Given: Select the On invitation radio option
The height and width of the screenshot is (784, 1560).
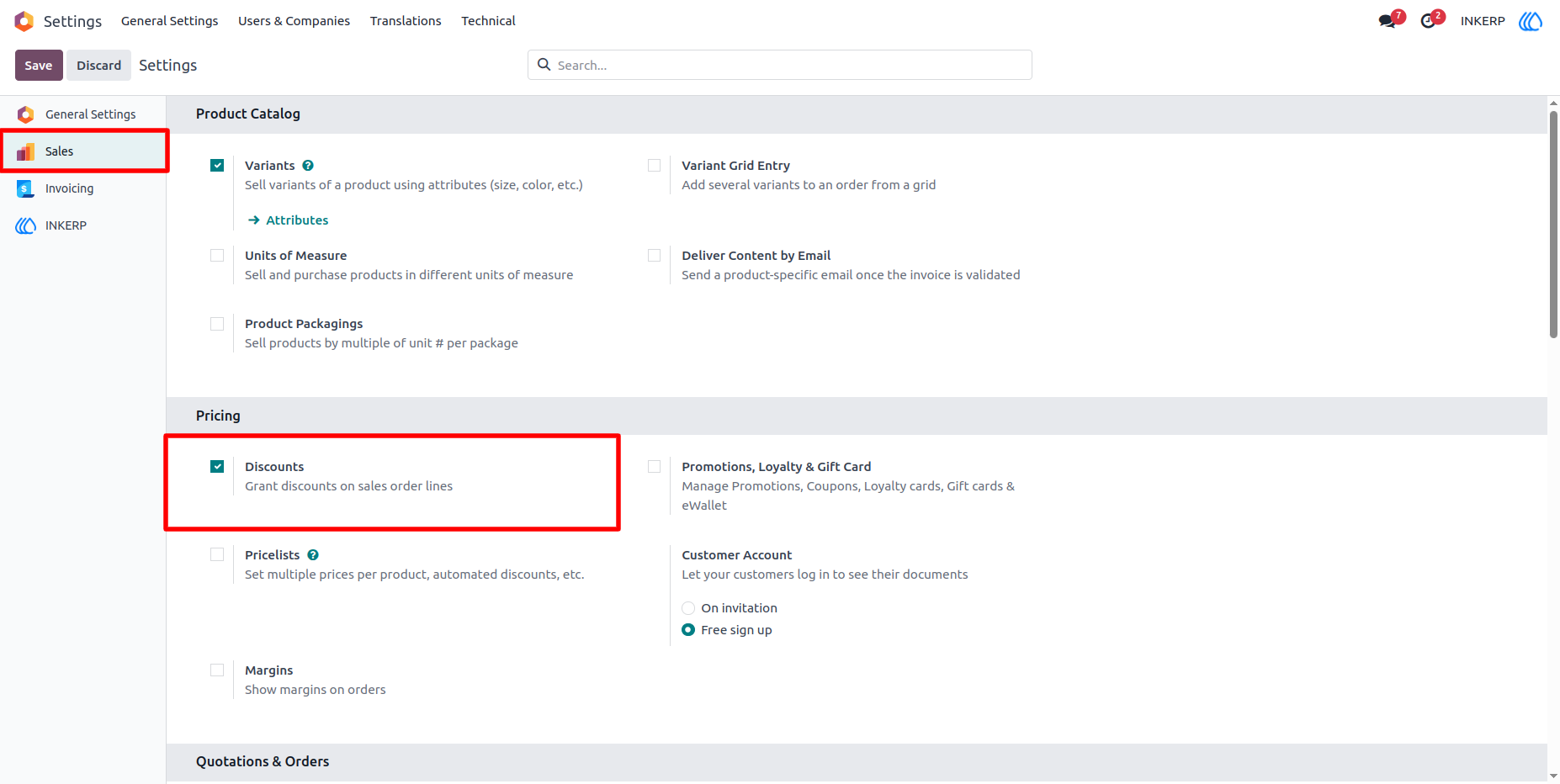Looking at the screenshot, I should [x=688, y=608].
